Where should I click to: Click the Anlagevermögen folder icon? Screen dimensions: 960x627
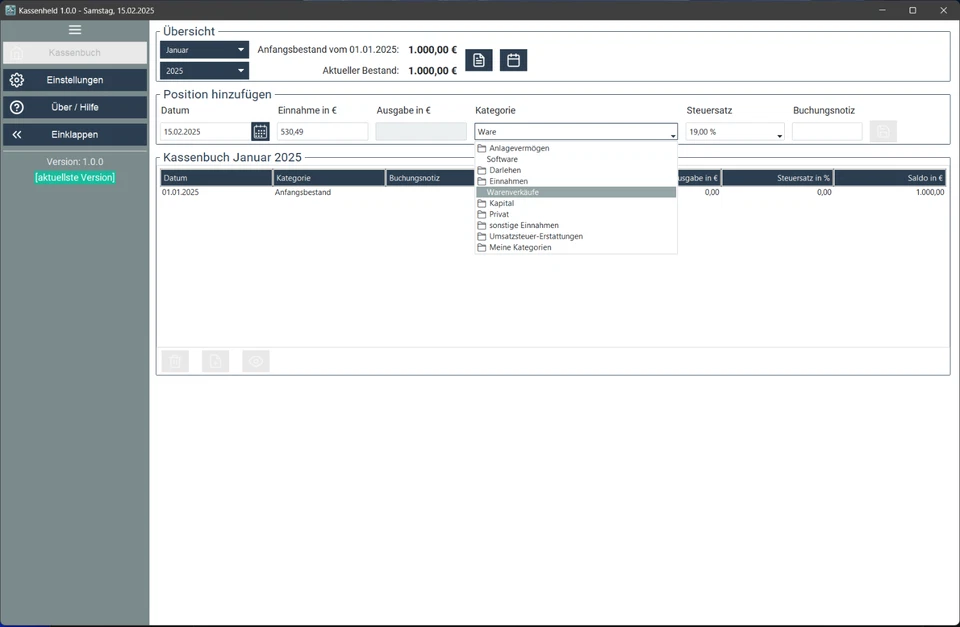(x=482, y=148)
